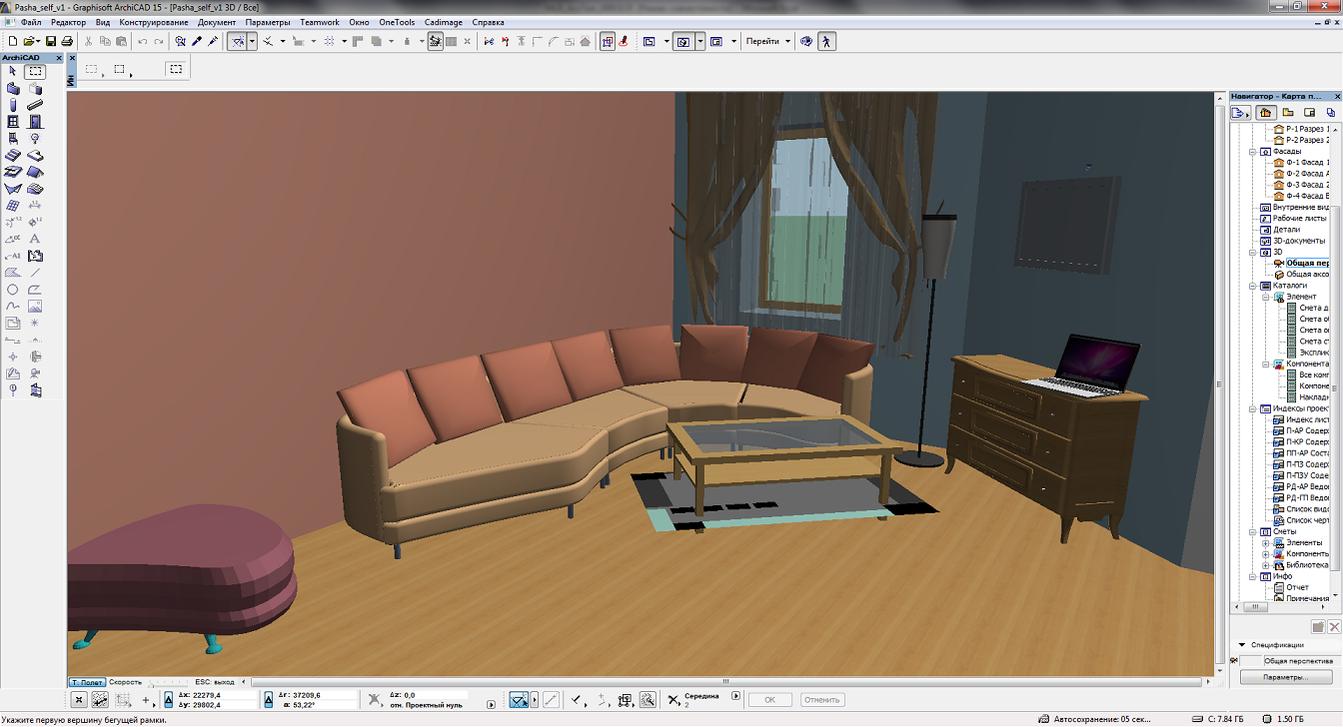1343x727 pixels.
Task: Select the Marquee tool in the toolbox
Action: (x=35, y=72)
